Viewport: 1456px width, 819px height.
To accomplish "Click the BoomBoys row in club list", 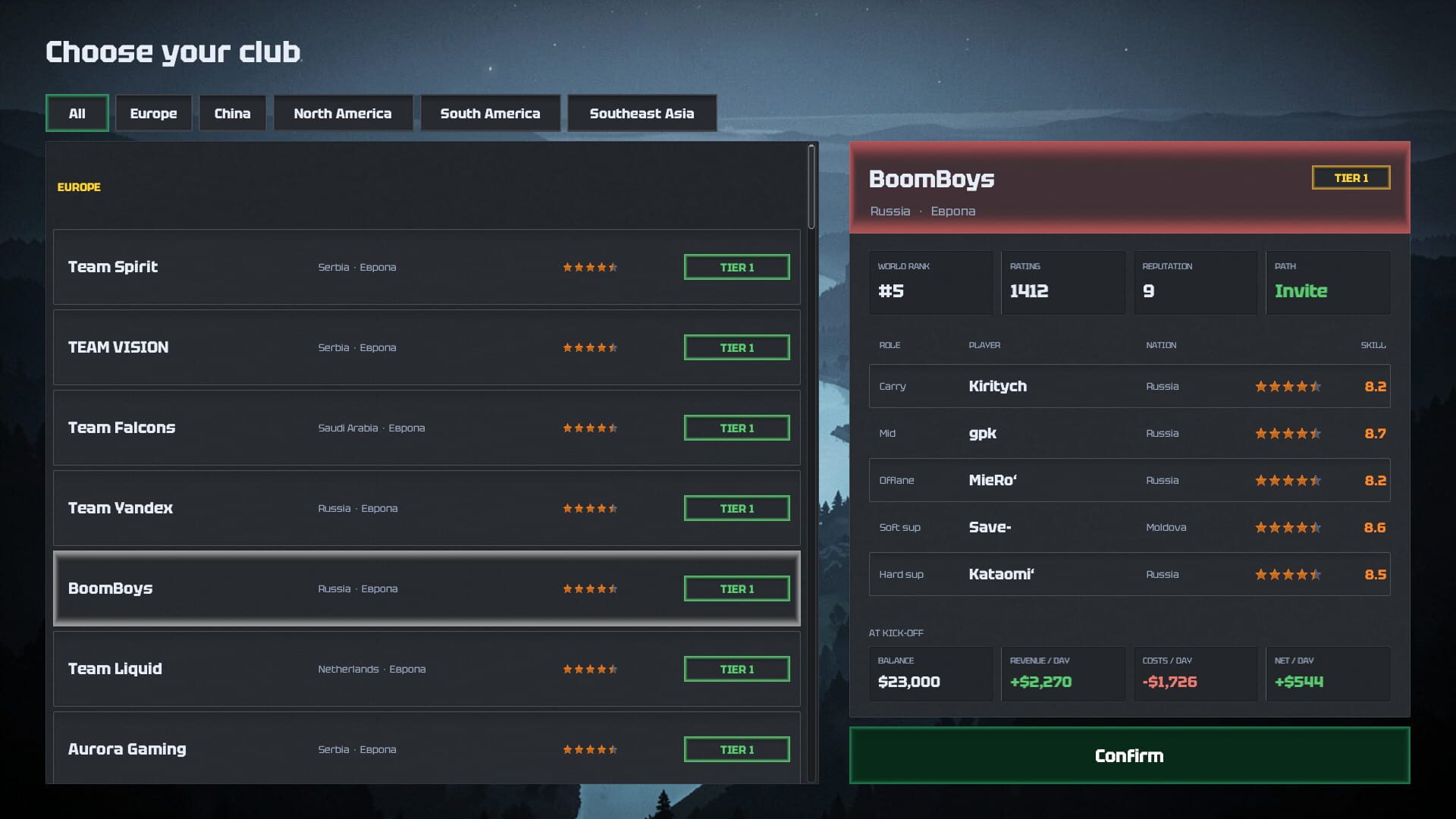I will [x=427, y=588].
